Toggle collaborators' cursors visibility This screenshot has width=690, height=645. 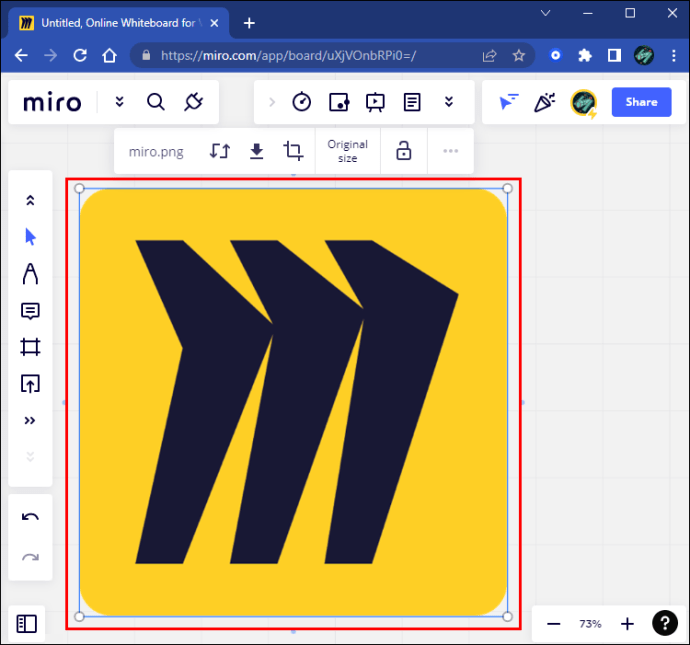pos(509,102)
